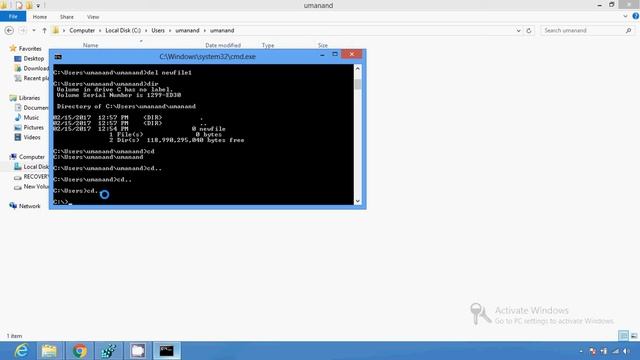Open Pictures library
The width and height of the screenshot is (640, 360).
[x=33, y=127]
